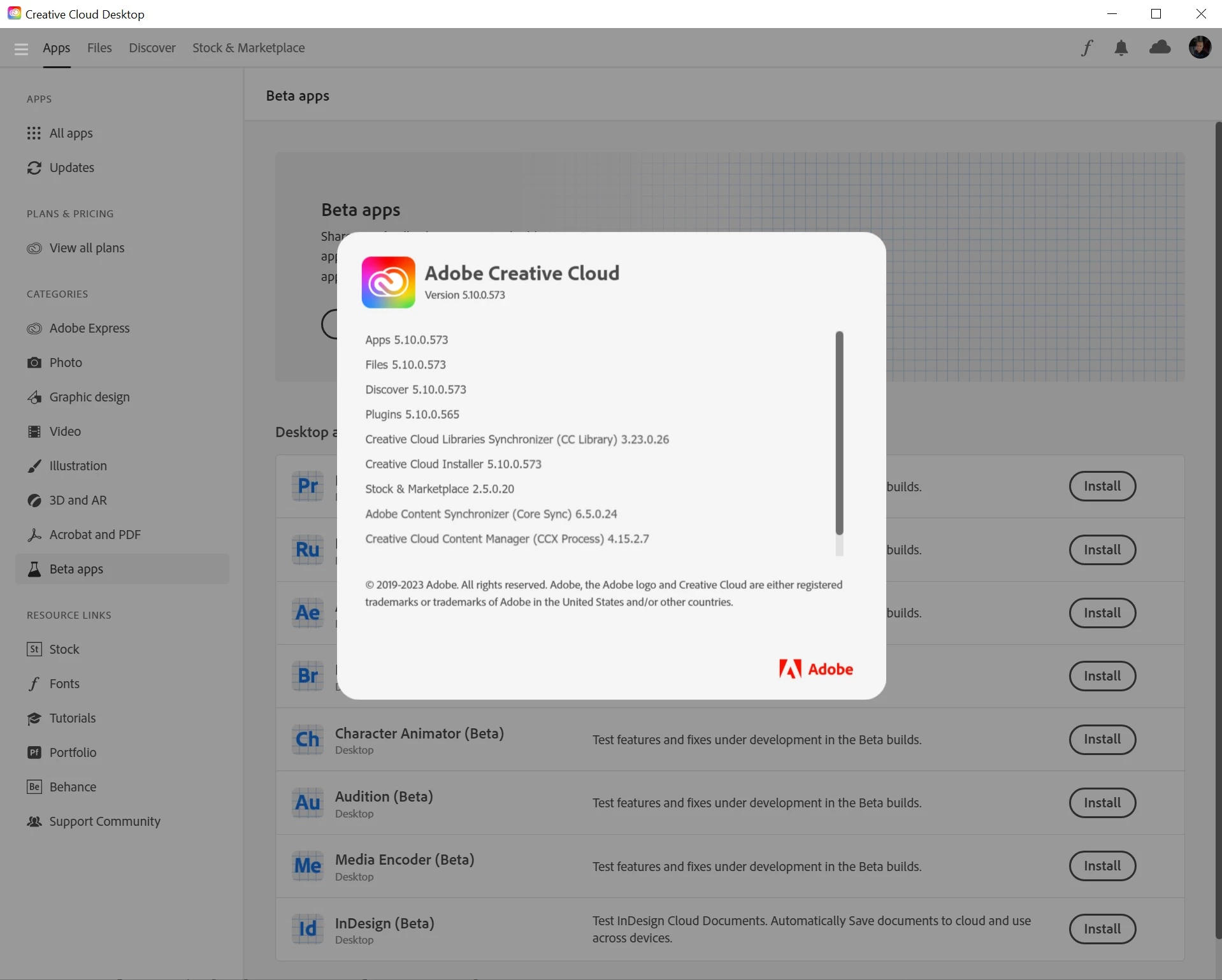Click the Media Encoder (Me) icon
The width and height of the screenshot is (1222, 980).
click(x=308, y=865)
